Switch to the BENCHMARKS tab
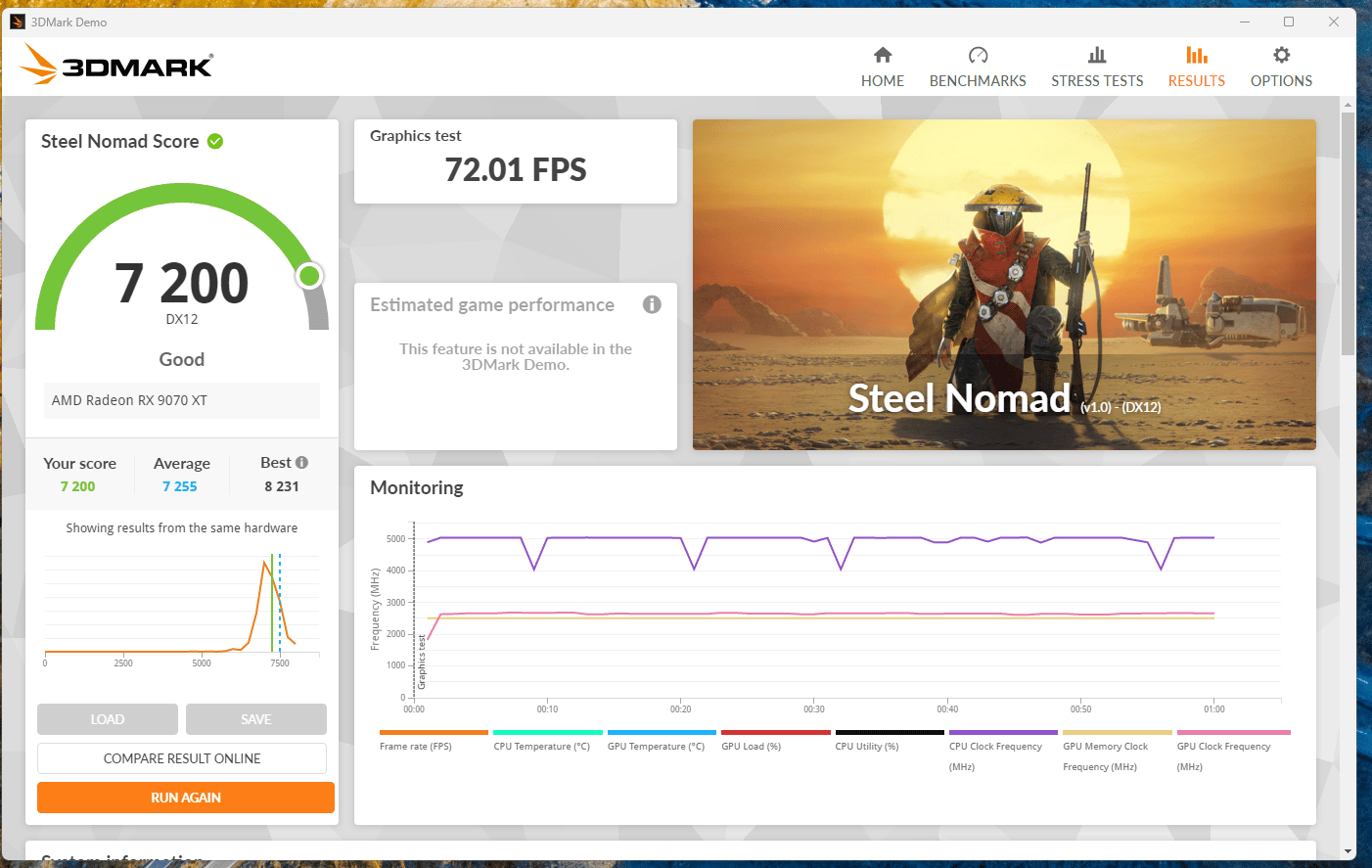 point(978,81)
